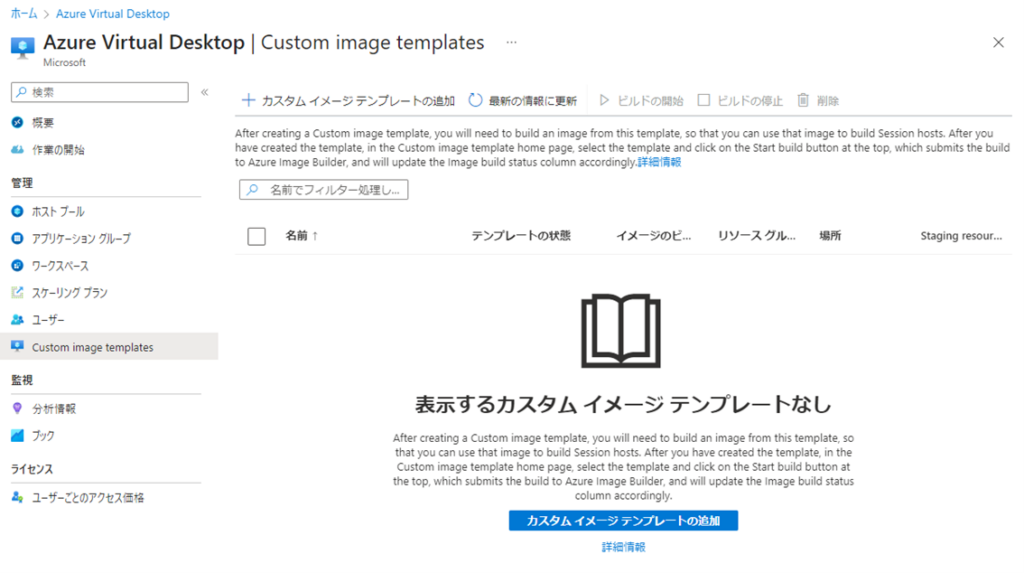Viewport: 1024px width, 573px height.
Task: Open Custom image templates menu item
Action: tap(93, 347)
